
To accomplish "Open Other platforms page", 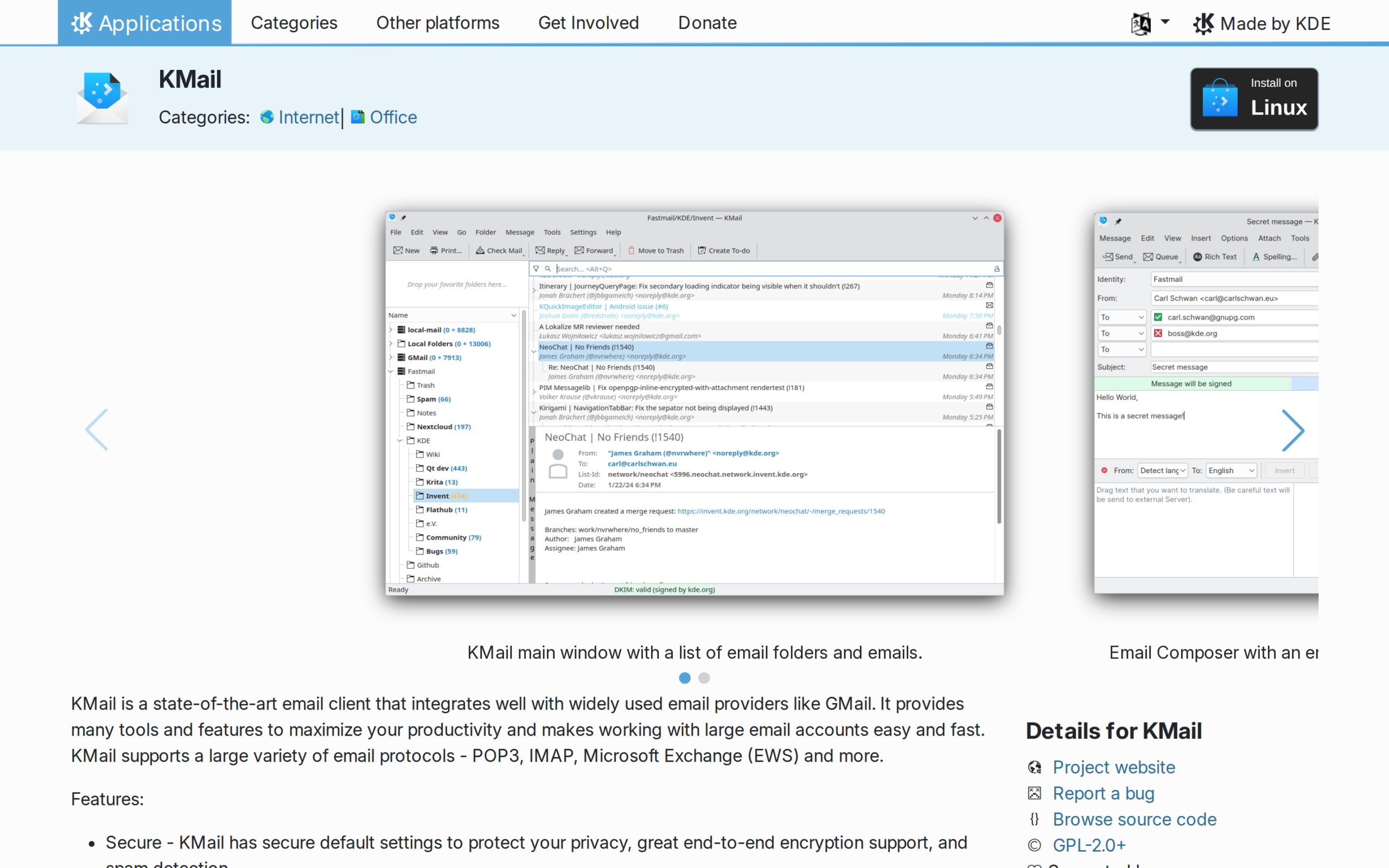I will click(437, 23).
